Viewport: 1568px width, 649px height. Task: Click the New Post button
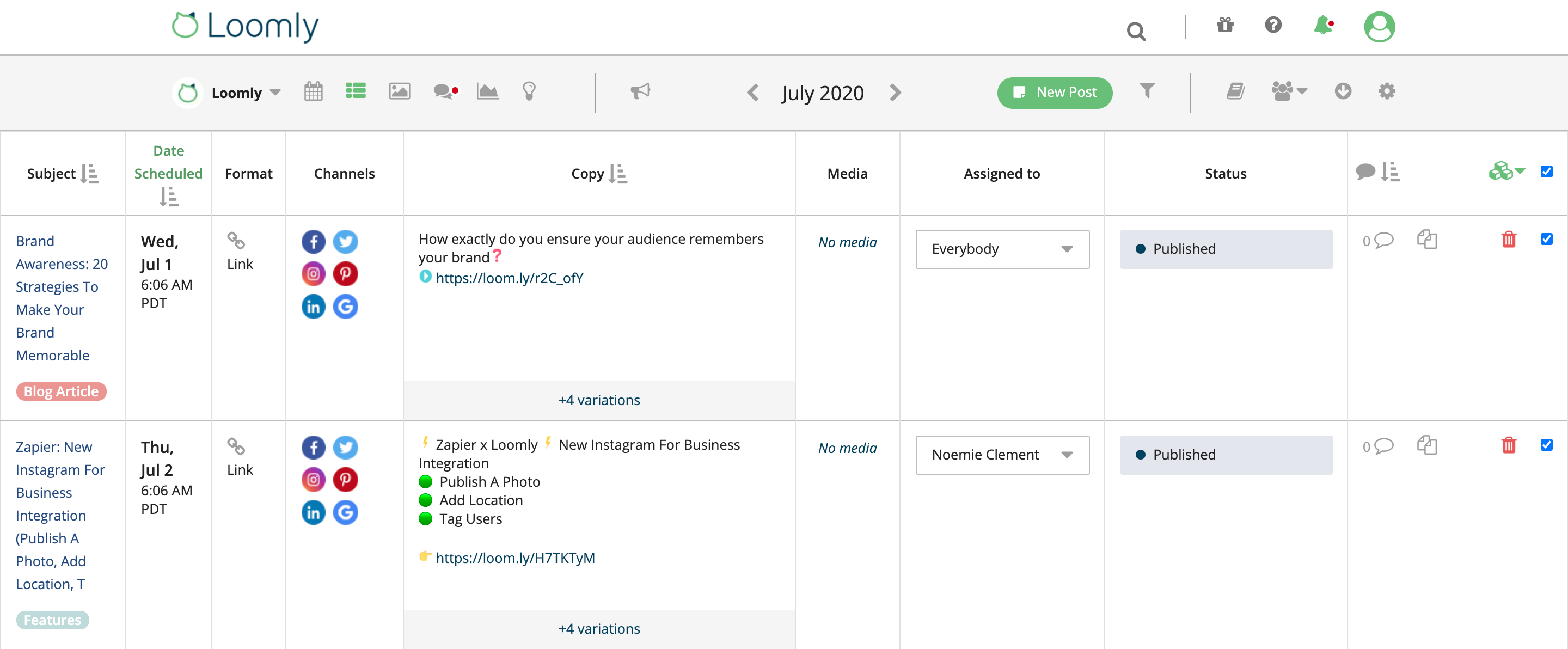point(1055,91)
